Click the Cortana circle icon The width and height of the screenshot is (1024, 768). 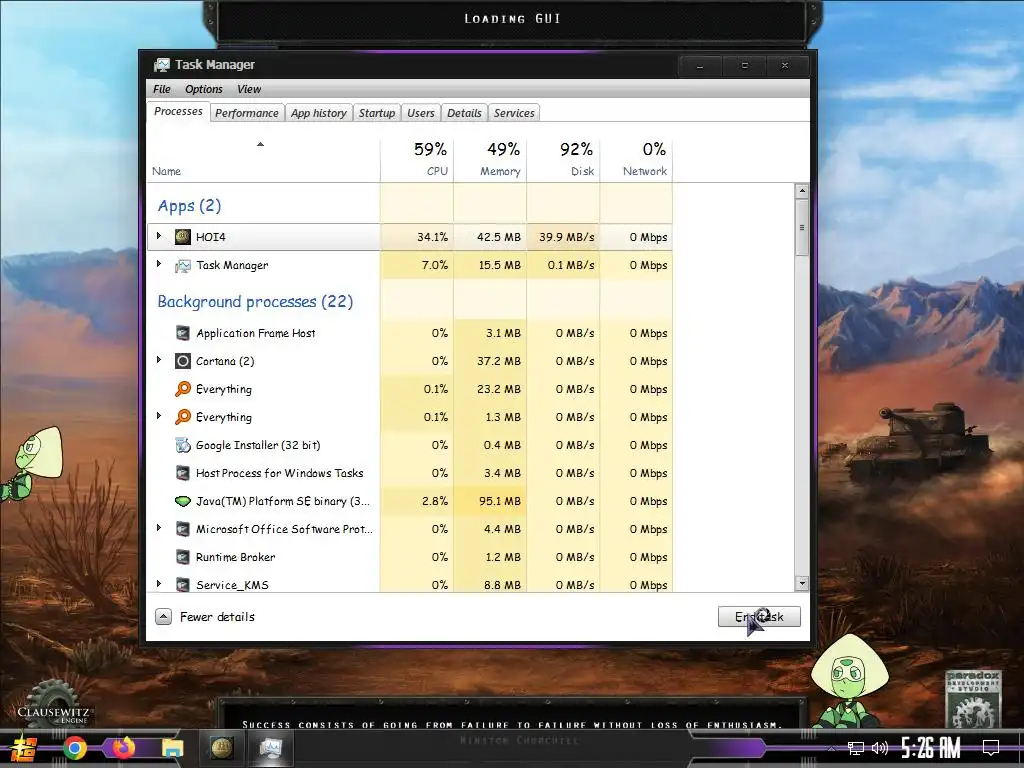(x=183, y=361)
